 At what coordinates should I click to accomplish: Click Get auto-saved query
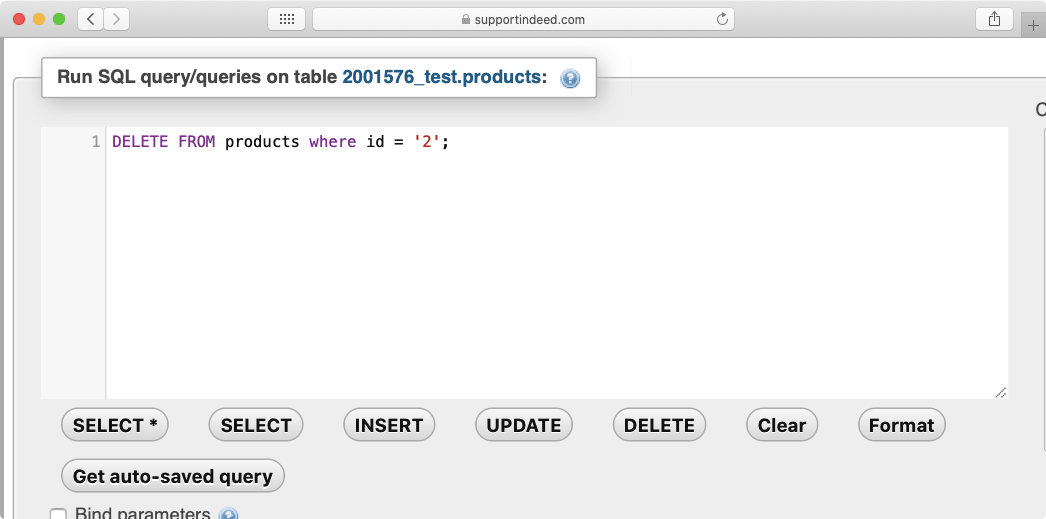coord(173,476)
